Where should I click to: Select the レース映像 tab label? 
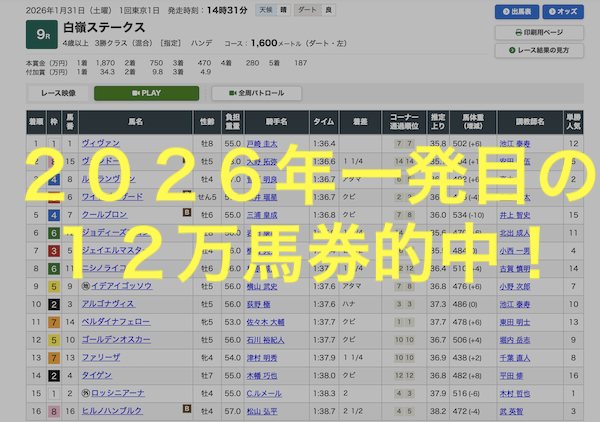(x=58, y=93)
